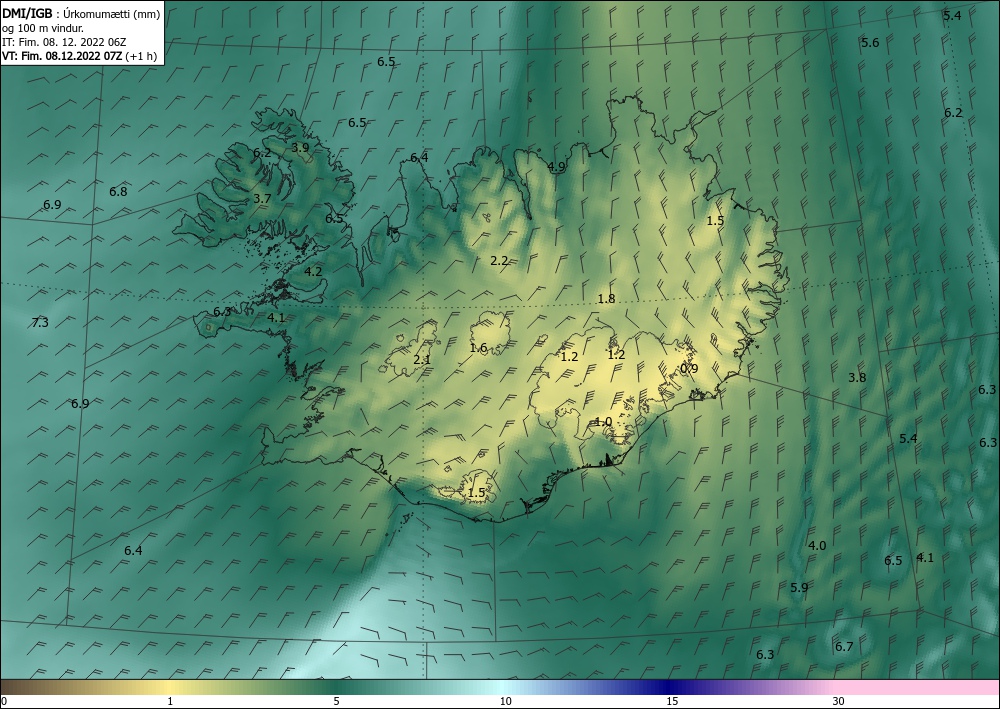Click the 1.8 value label
The width and height of the screenshot is (1000, 709).
click(x=606, y=299)
